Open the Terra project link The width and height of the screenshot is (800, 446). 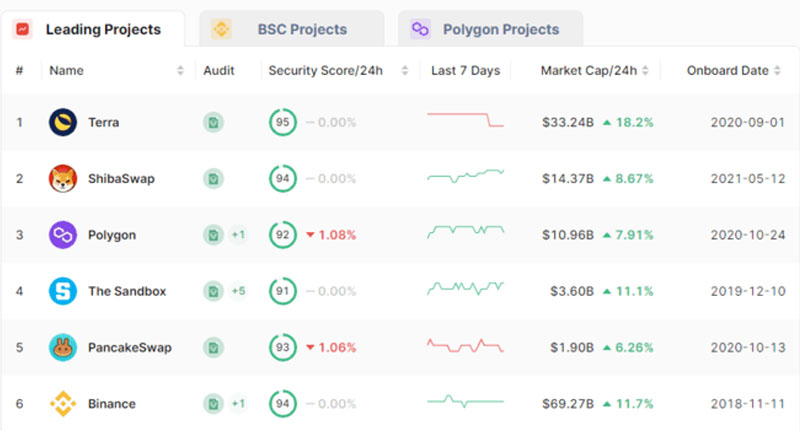[x=104, y=122]
